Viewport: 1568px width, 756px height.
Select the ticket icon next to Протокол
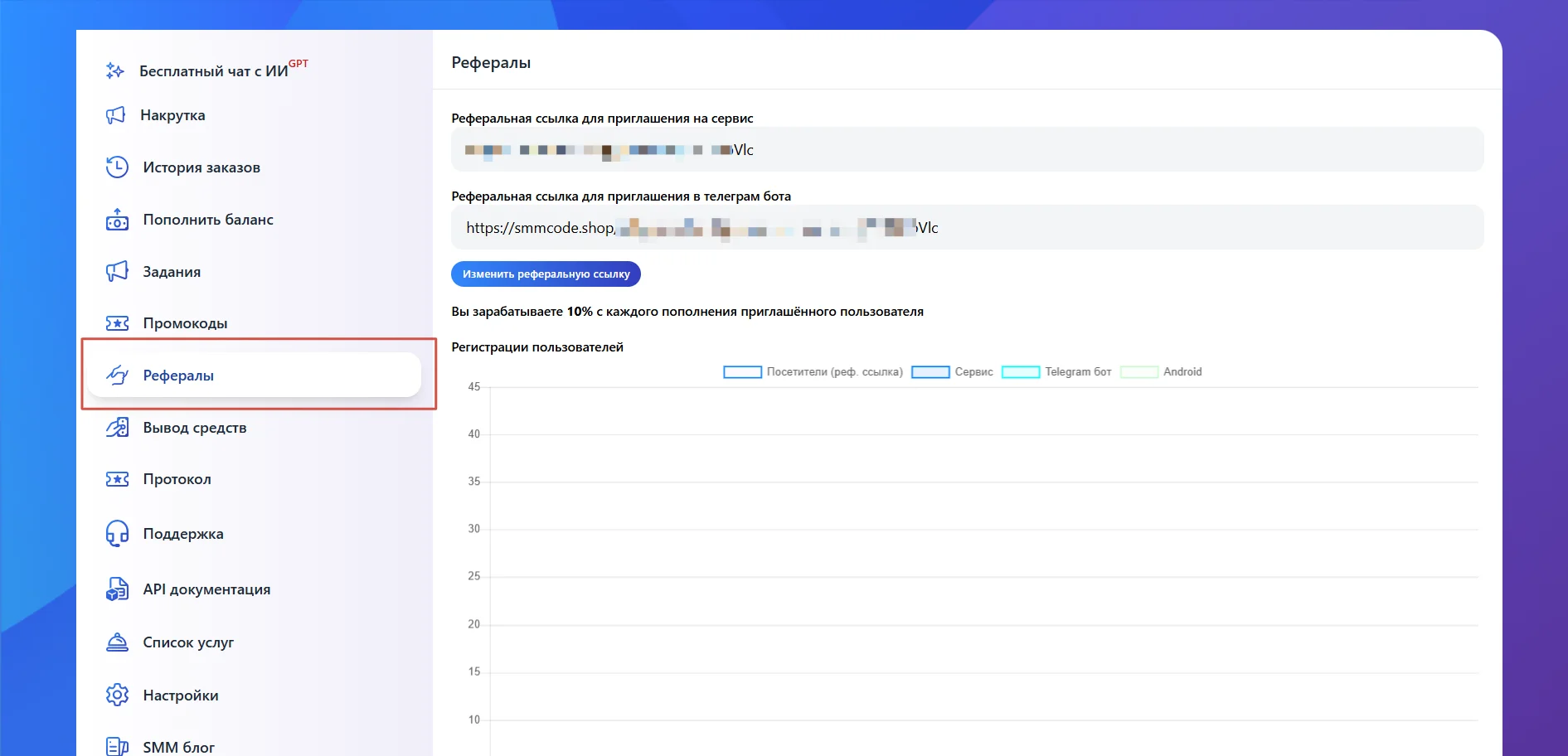pos(117,479)
